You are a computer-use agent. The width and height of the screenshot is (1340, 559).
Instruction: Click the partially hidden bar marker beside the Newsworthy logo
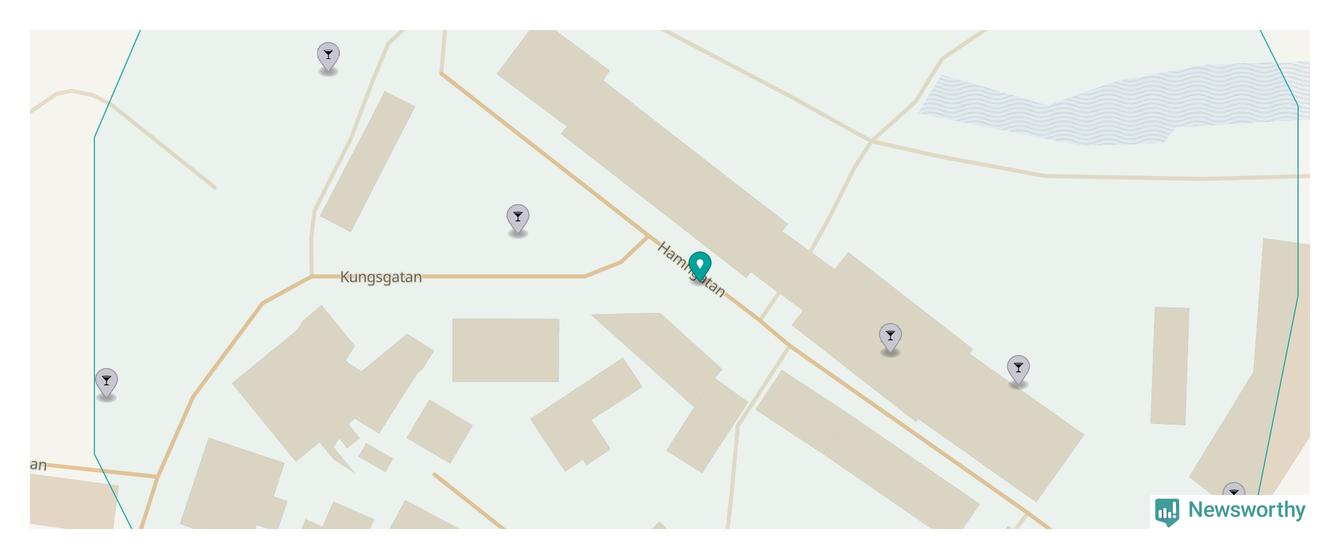pyautogui.click(x=1234, y=490)
